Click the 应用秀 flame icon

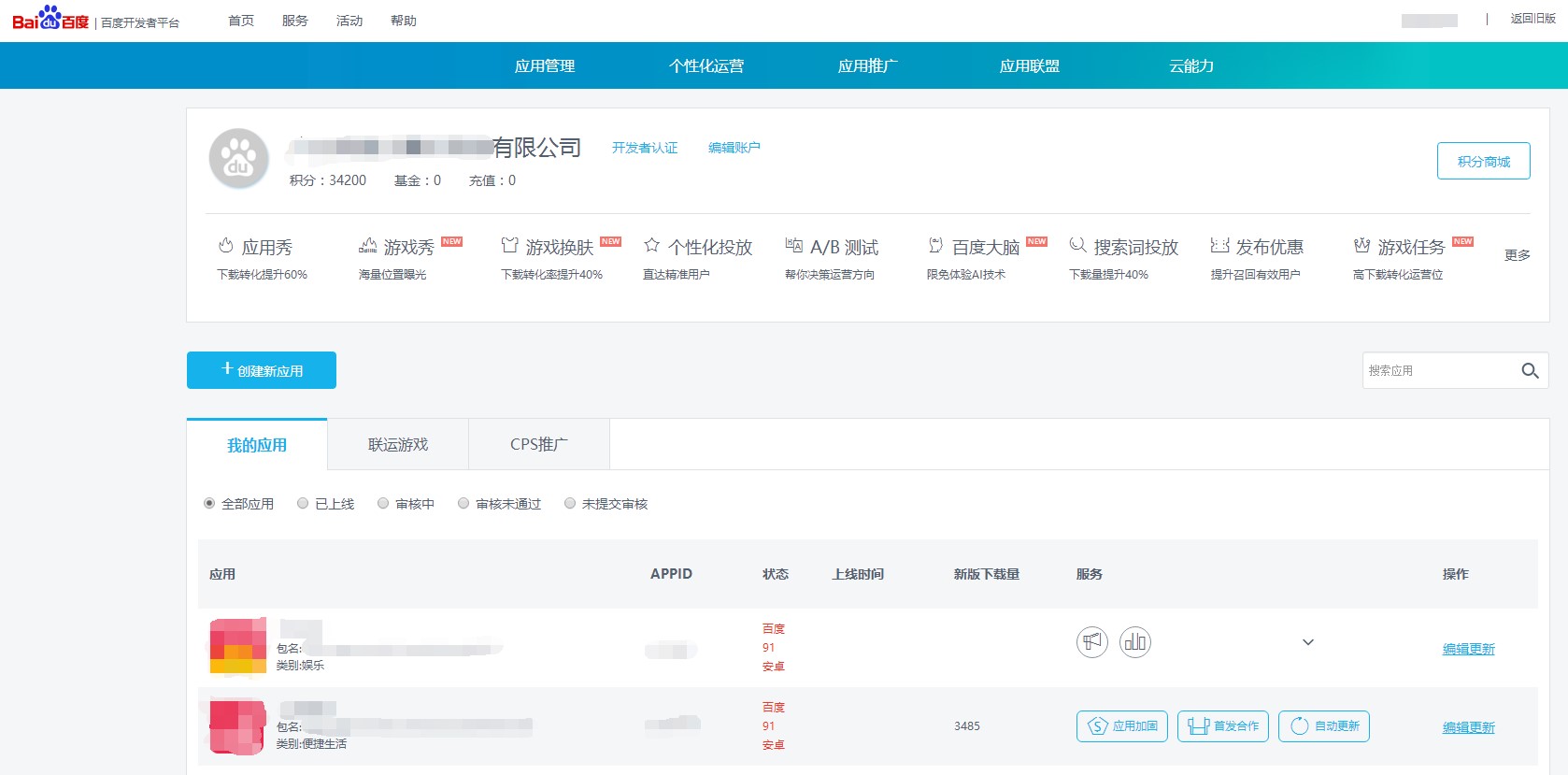pyautogui.click(x=225, y=246)
